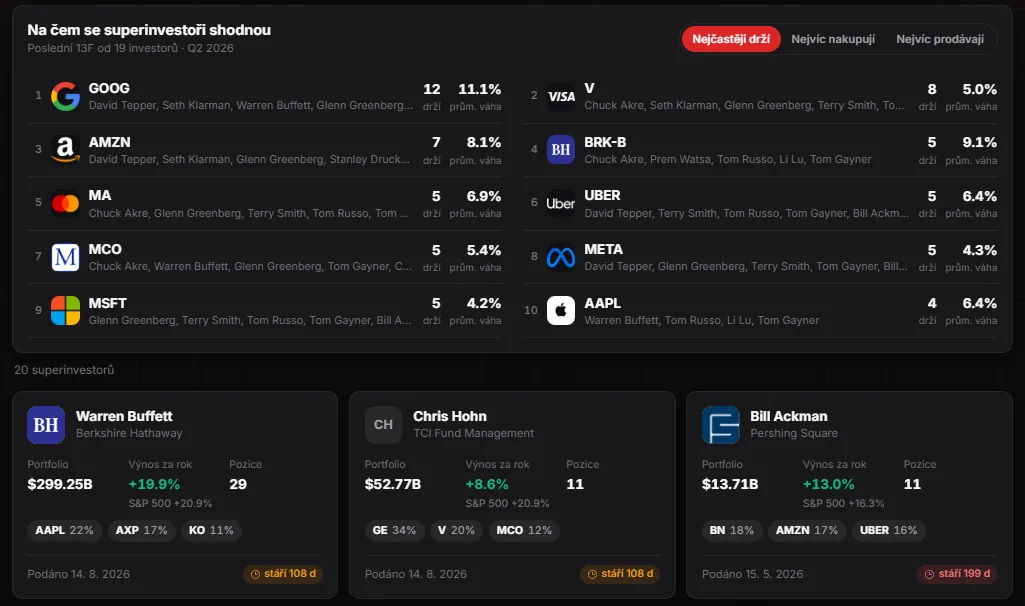Screen dimensions: 1025x606
Task: Open the Moody's MCO logo icon
Action: [x=65, y=258]
